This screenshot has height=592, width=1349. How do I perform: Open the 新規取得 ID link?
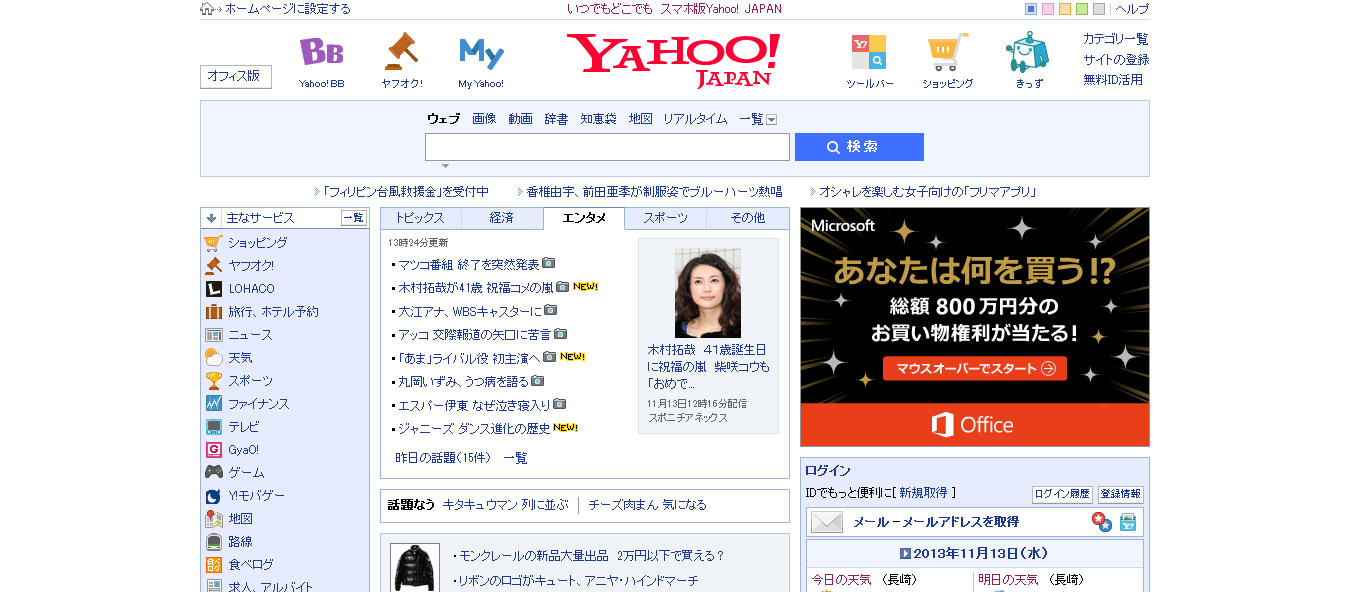pyautogui.click(x=924, y=493)
